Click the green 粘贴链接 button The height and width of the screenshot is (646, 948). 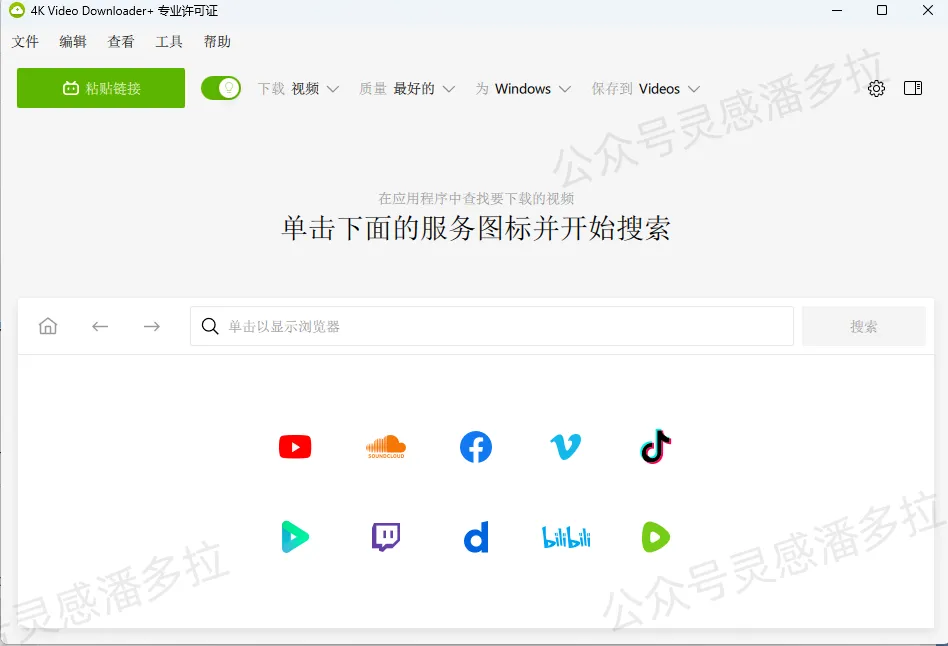(x=101, y=88)
